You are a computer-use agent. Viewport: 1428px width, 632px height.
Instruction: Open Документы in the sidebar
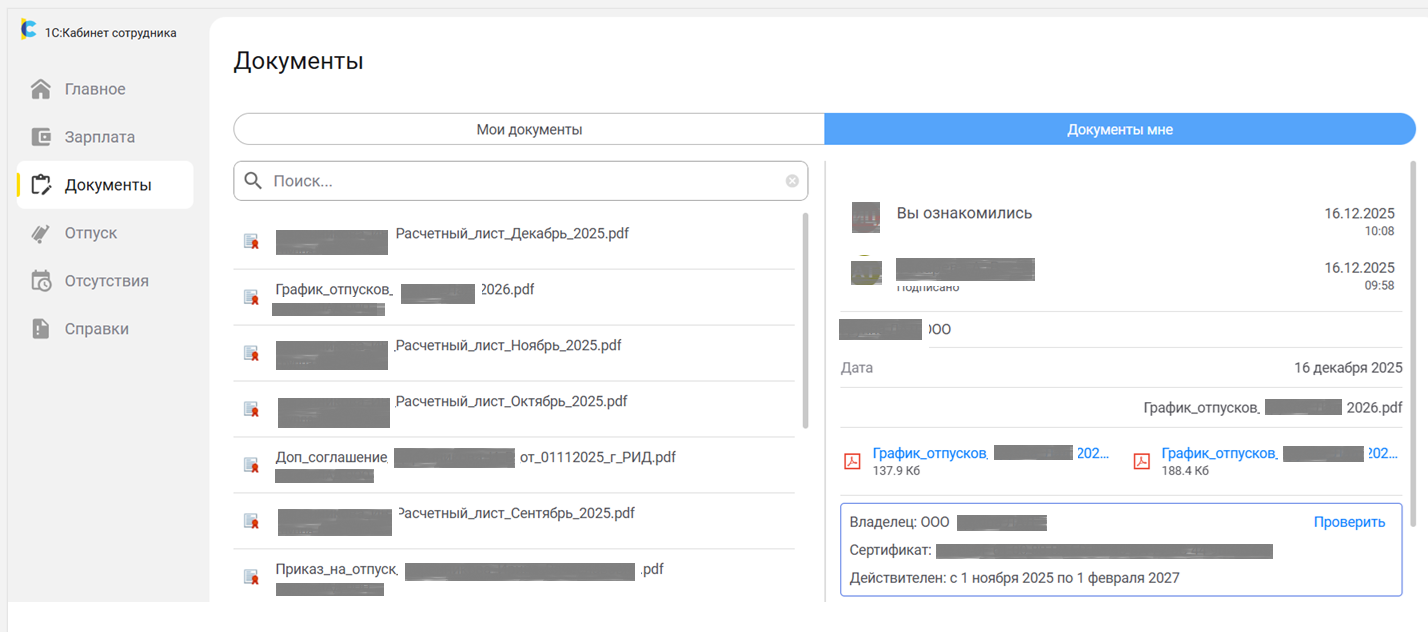click(107, 185)
